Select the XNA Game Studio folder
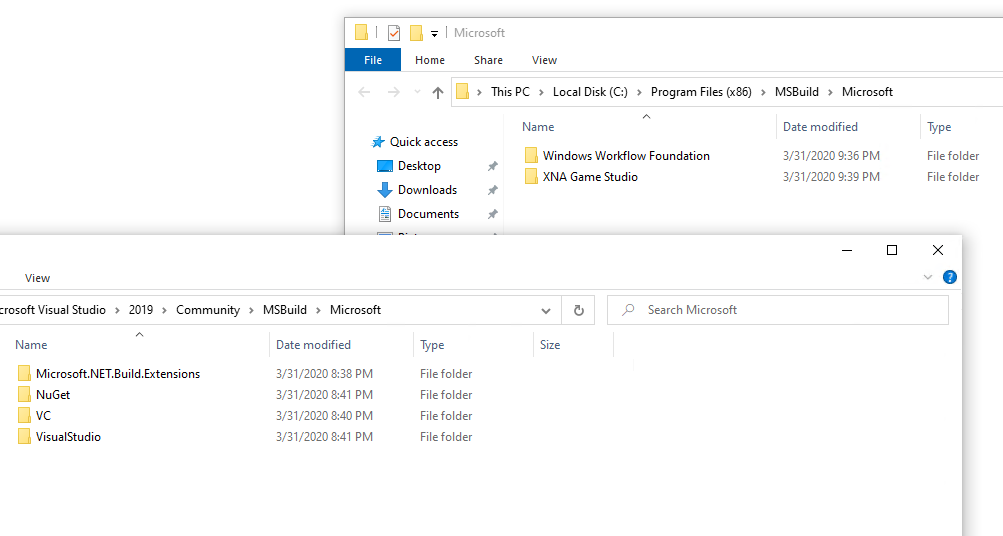 pyautogui.click(x=590, y=177)
